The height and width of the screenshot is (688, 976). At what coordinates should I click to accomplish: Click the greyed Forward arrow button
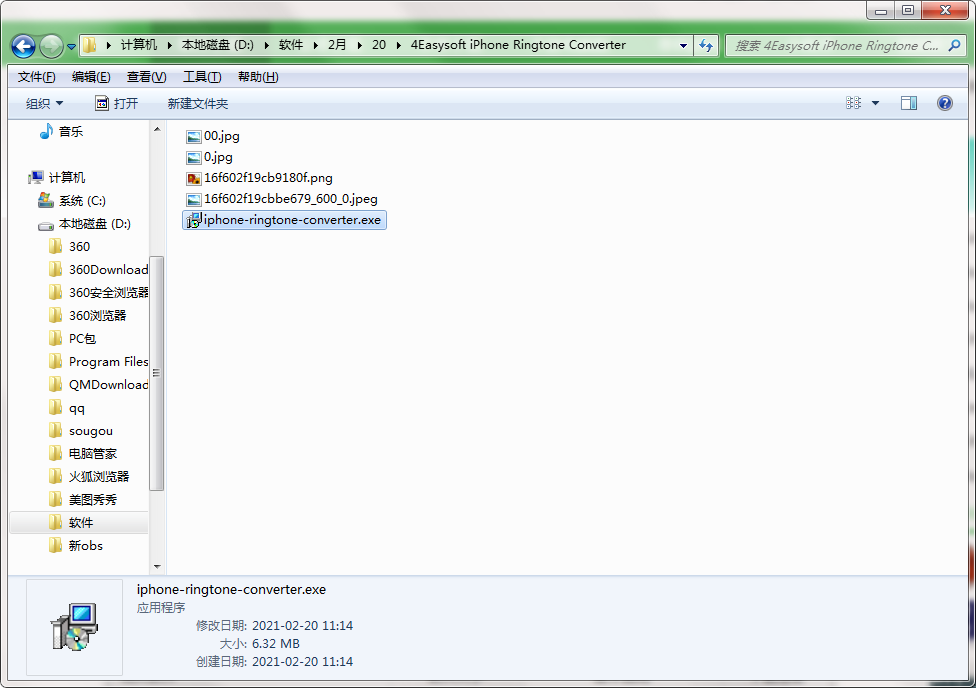click(x=51, y=45)
